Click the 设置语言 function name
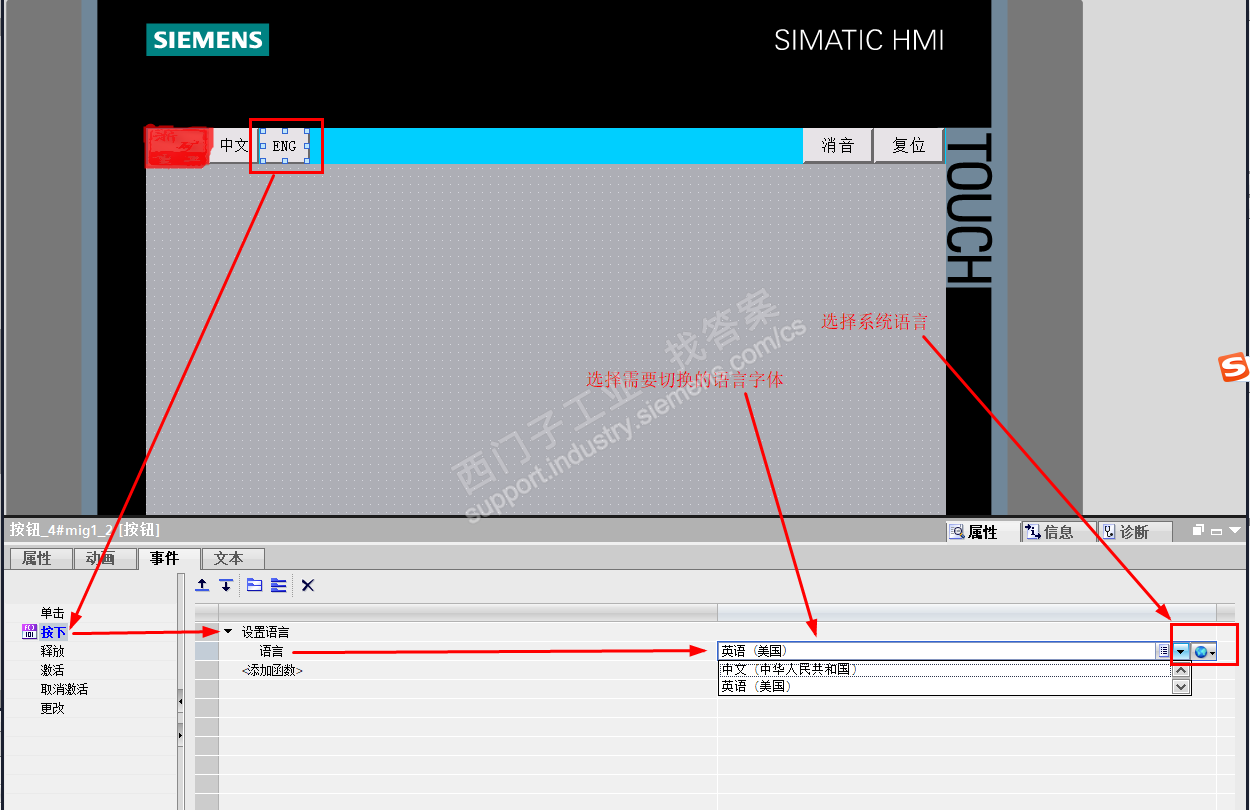The height and width of the screenshot is (810, 1250). 266,632
